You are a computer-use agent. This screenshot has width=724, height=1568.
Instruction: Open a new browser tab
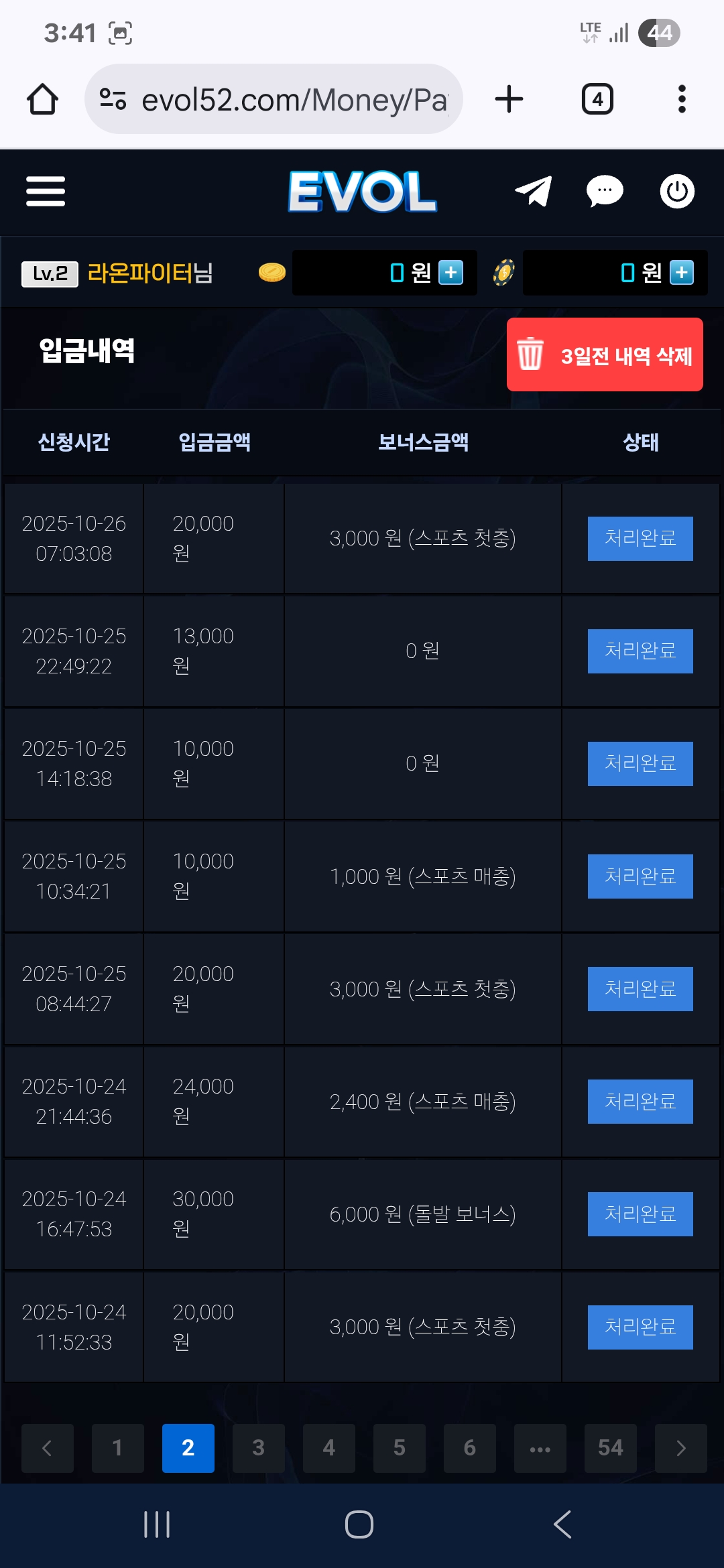tap(509, 99)
